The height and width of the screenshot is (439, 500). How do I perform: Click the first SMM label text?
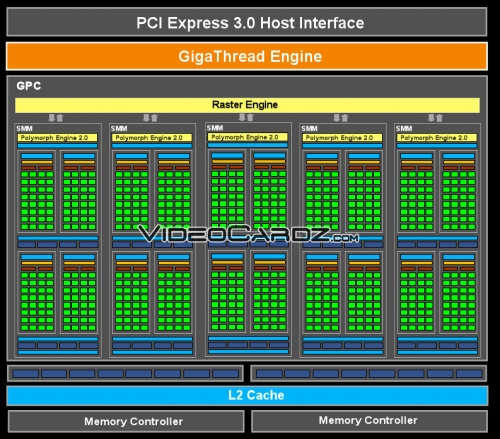[24, 129]
